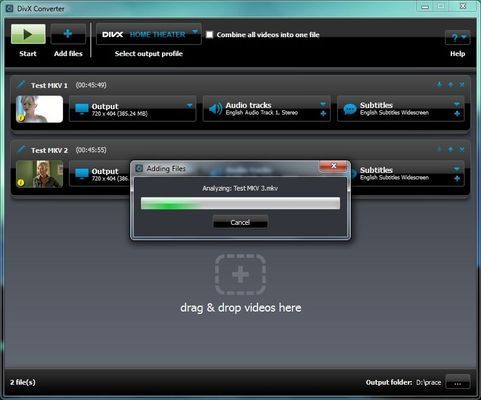
Task: Remove Test MKV 1 from the list
Action: coord(462,85)
